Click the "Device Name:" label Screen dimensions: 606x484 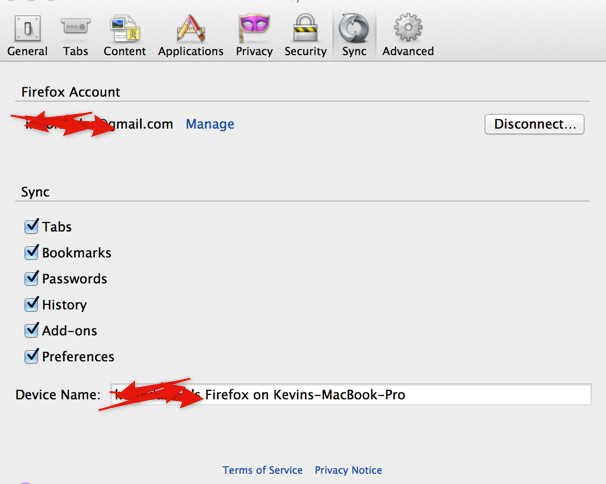[58, 395]
